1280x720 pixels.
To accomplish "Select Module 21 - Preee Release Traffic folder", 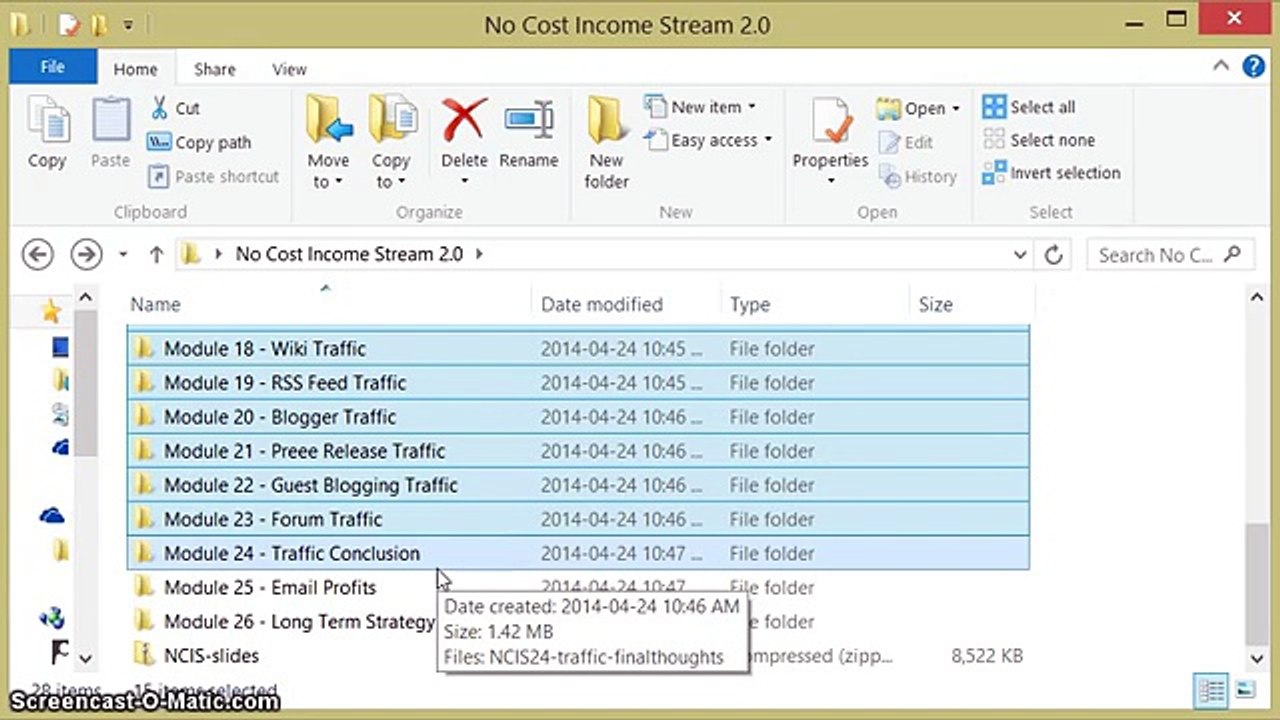I will pos(578,450).
